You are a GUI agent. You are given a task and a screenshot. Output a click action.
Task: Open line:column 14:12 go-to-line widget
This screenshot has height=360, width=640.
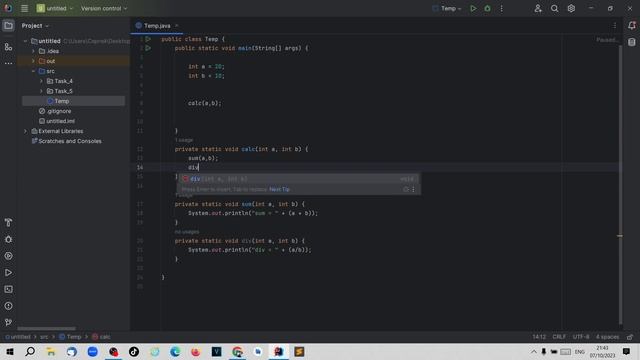(539, 337)
